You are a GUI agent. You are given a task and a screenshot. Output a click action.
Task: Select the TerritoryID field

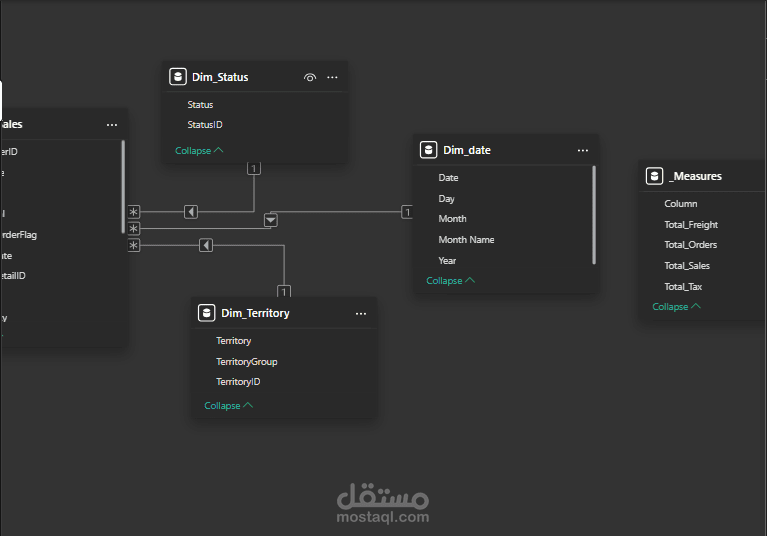pyautogui.click(x=238, y=381)
